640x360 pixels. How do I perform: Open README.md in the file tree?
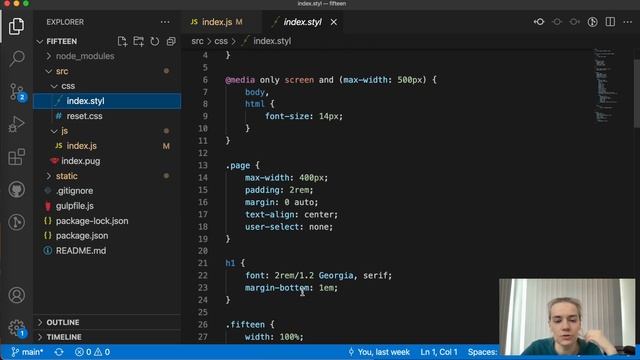point(107,251)
